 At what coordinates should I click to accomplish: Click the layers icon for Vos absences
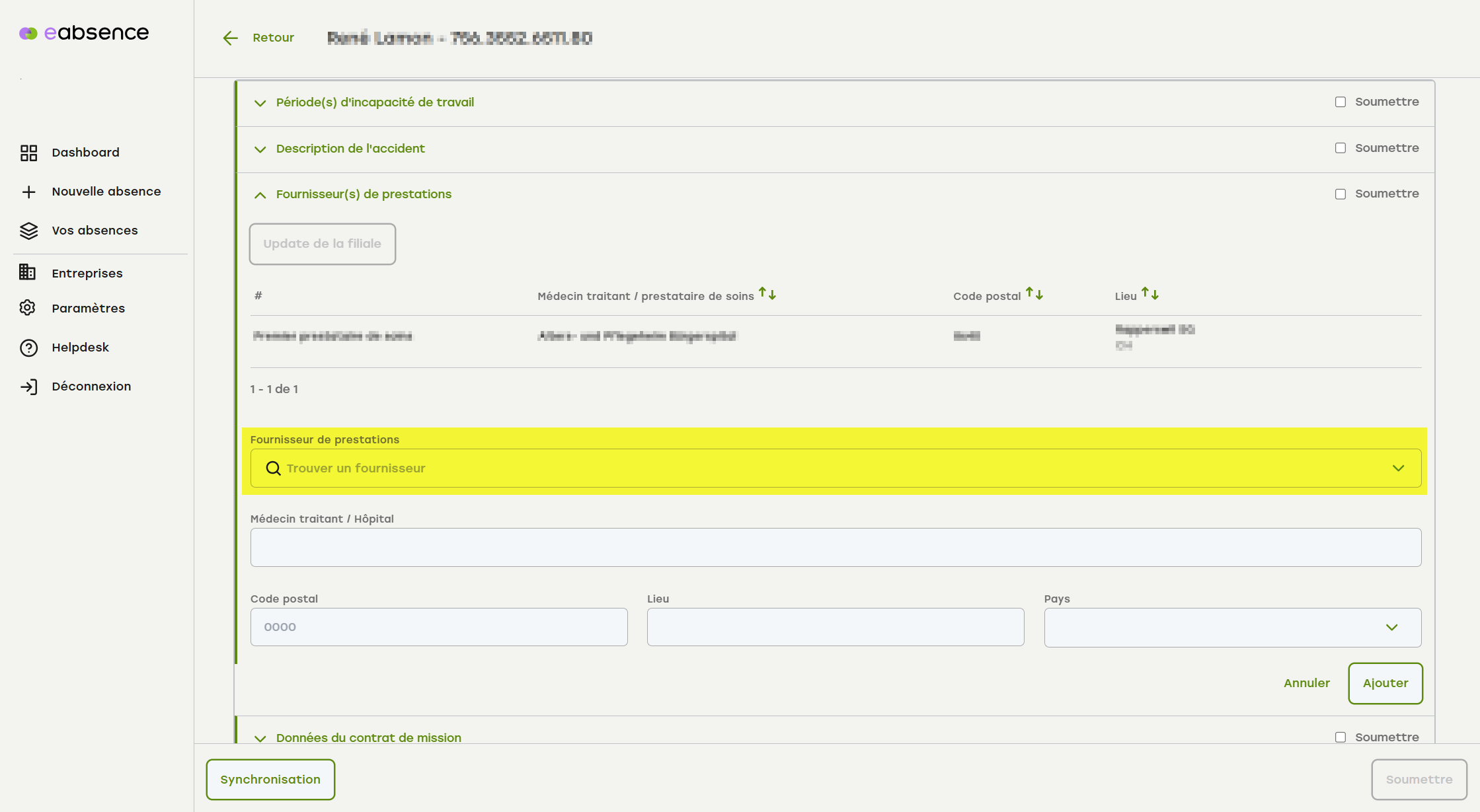(28, 231)
